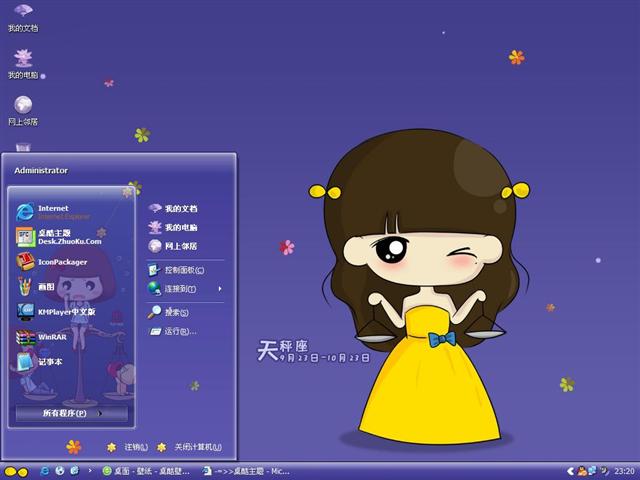The image size is (640, 480).
Task: Launch IconPackager from start menu
Action: [52, 262]
